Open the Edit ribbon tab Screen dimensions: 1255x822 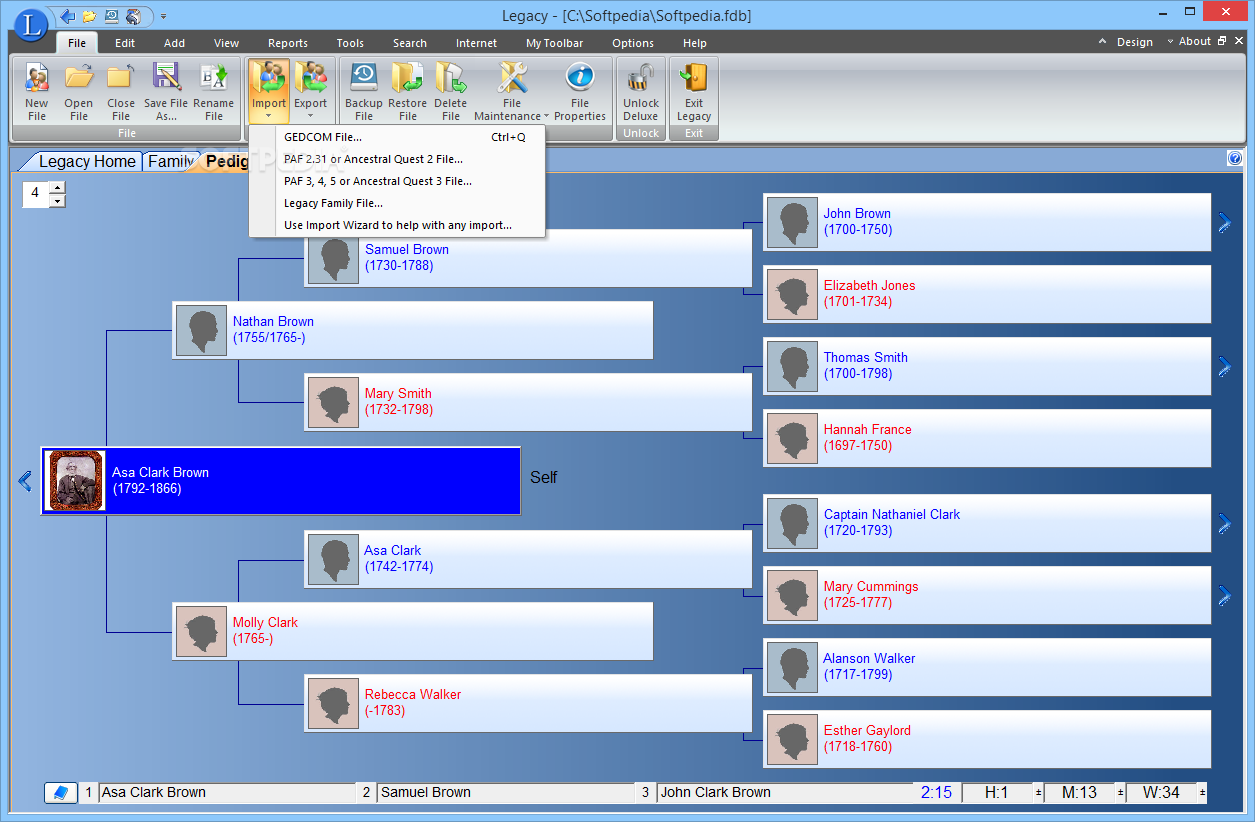coord(125,43)
